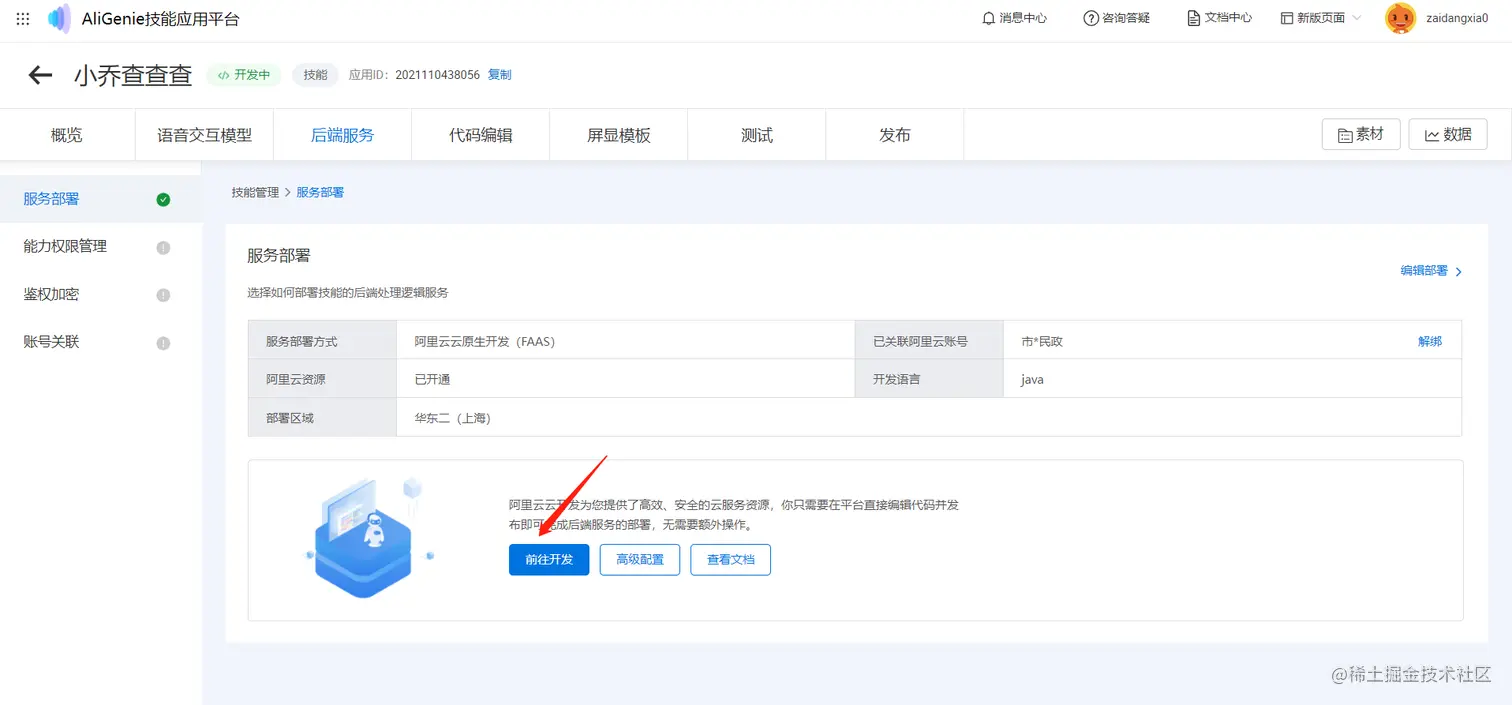Open 文档中心 documentation
Viewport: 1512px width, 705px height.
click(1219, 18)
